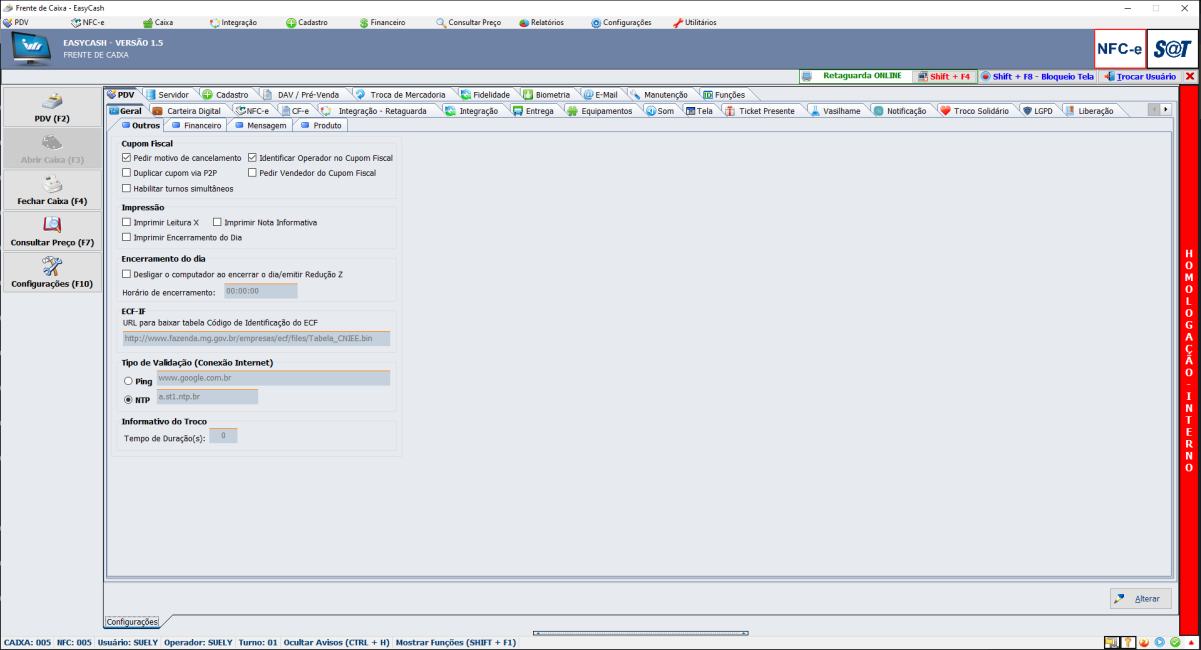Open Fechar Caixa (F4) in sidebar
Viewport: 1201px width, 650px height.
pyautogui.click(x=52, y=191)
